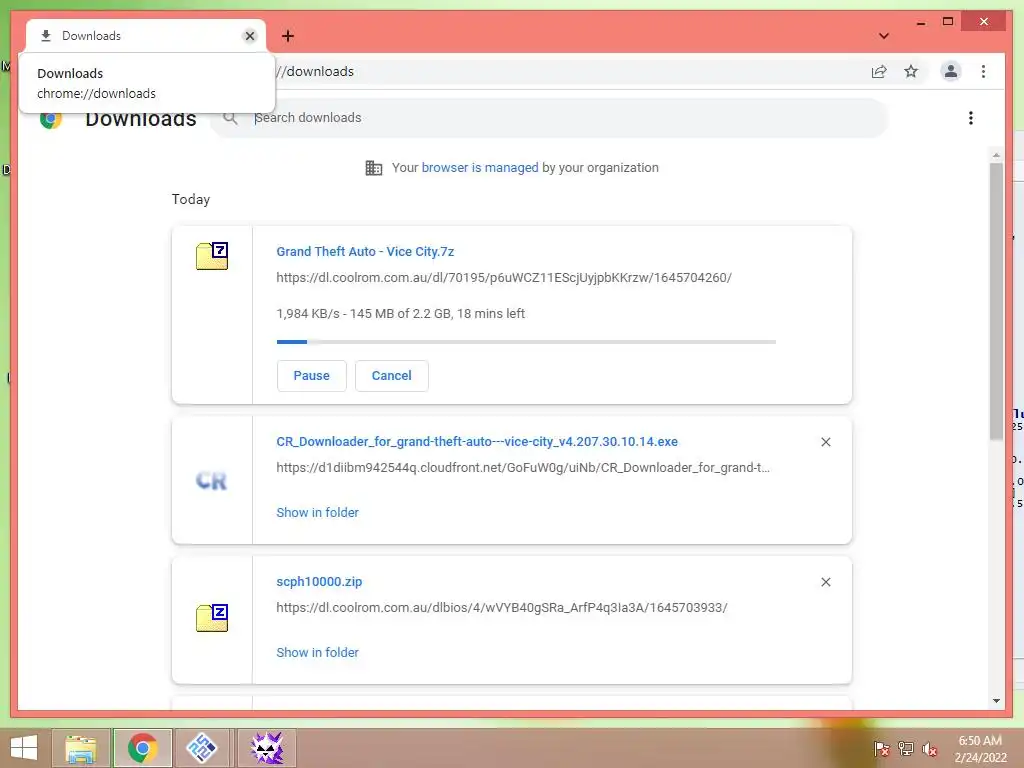
Task: Maximize the Chrome window
Action: (x=948, y=22)
